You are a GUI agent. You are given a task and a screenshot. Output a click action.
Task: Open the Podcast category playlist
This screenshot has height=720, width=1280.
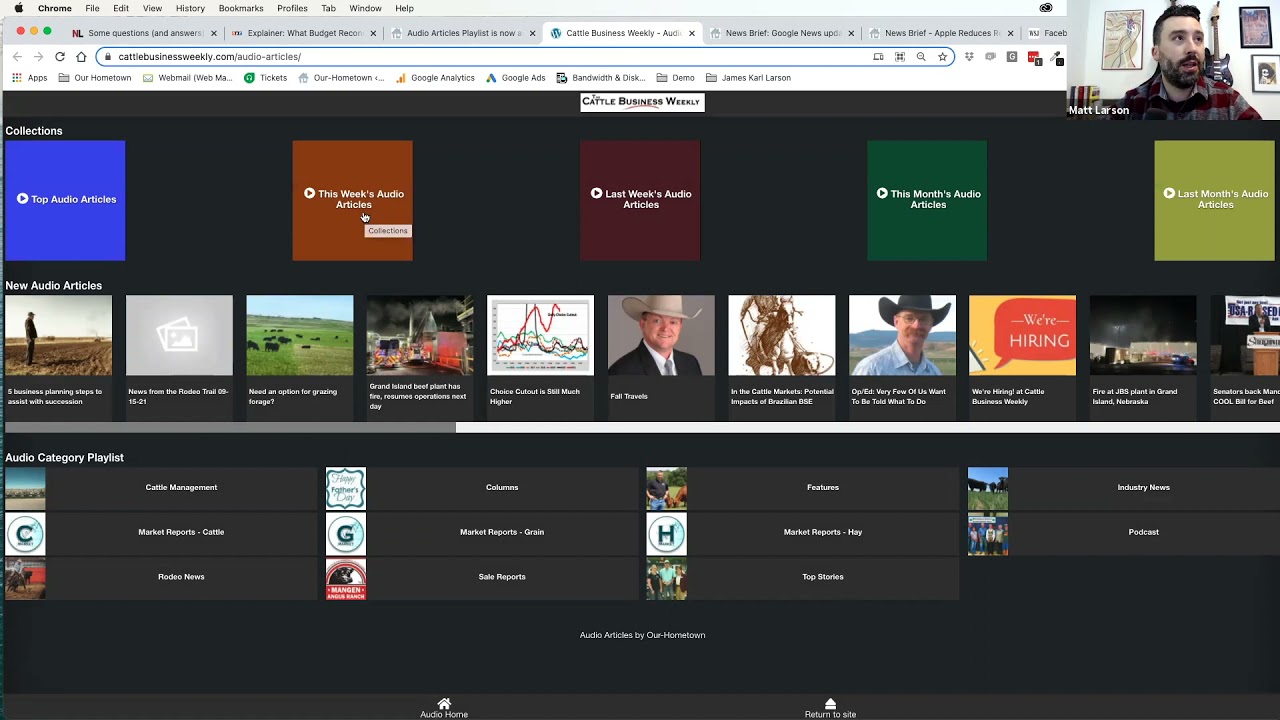click(x=1124, y=532)
